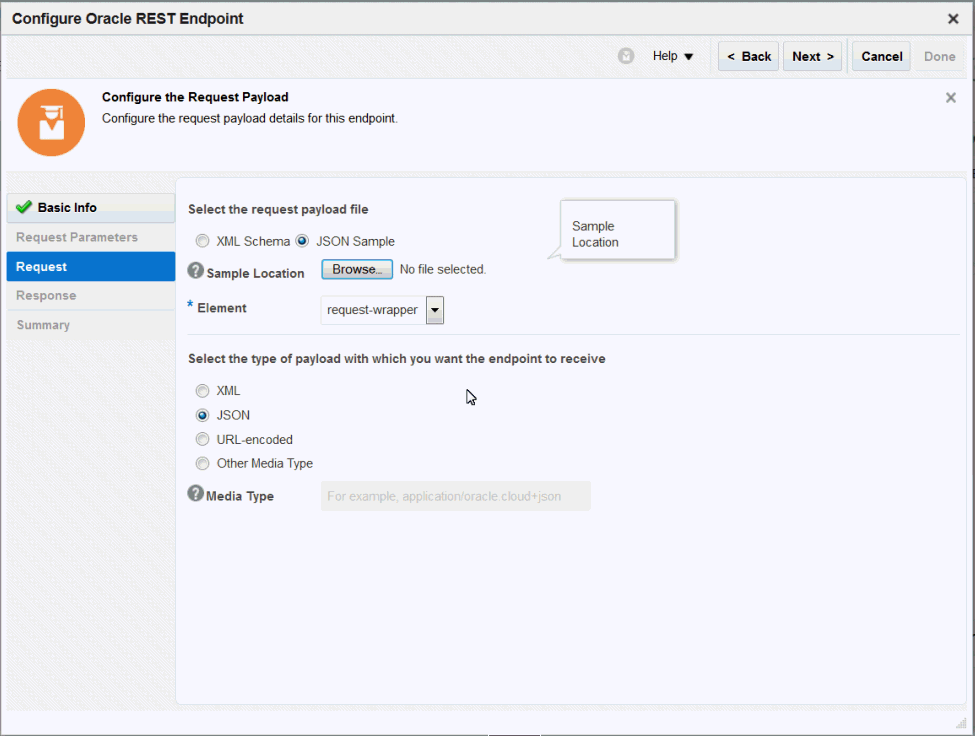Go to the Summary step
975x736 pixels.
click(91, 325)
